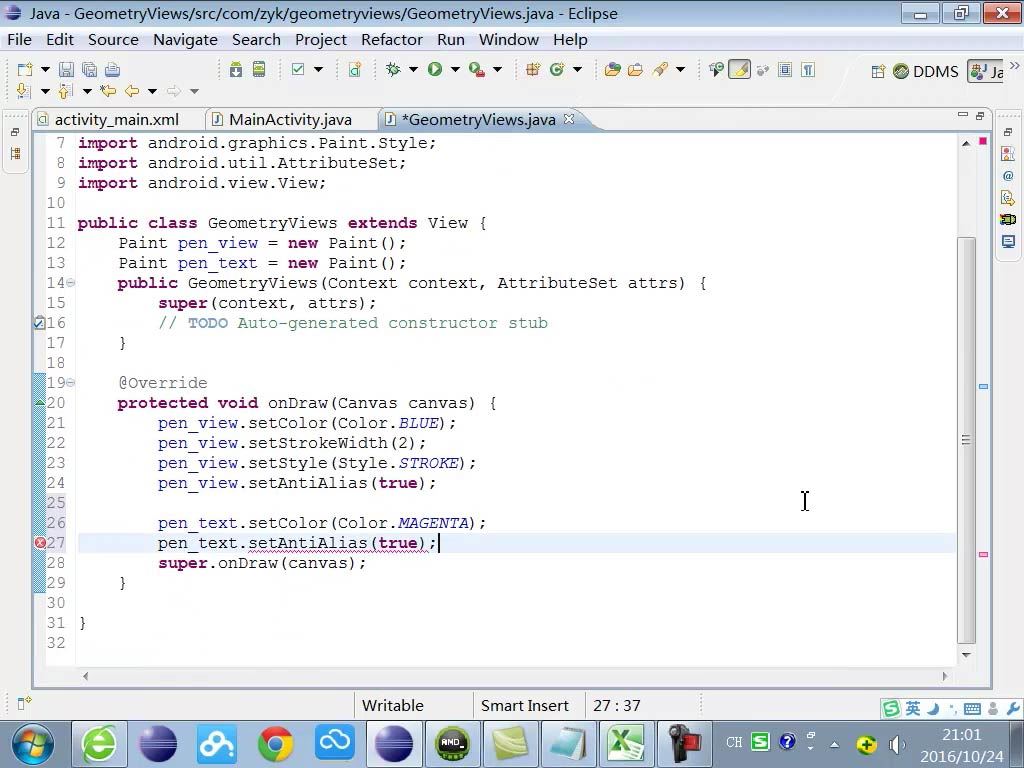Open the Android Virtual Device Manager
This screenshot has height=768, width=1024.
259,69
